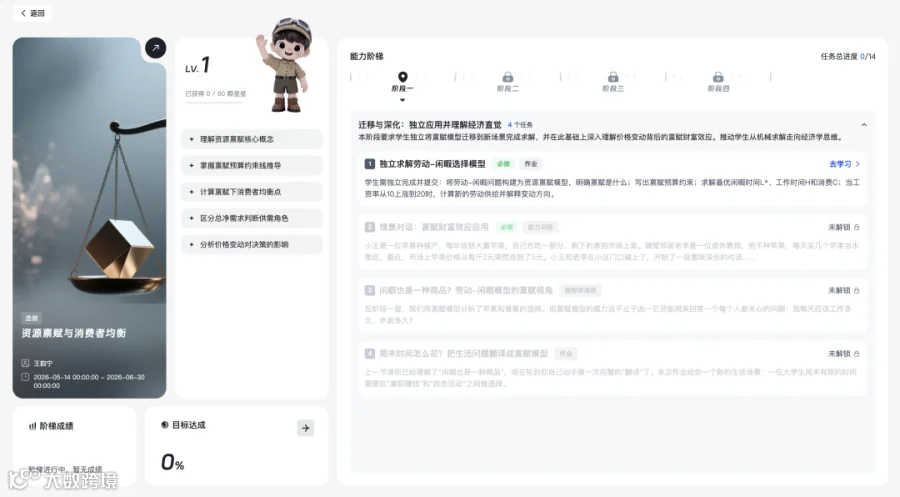Click goal 区分总净需求判断供需角色
The image size is (900, 497).
point(251,218)
